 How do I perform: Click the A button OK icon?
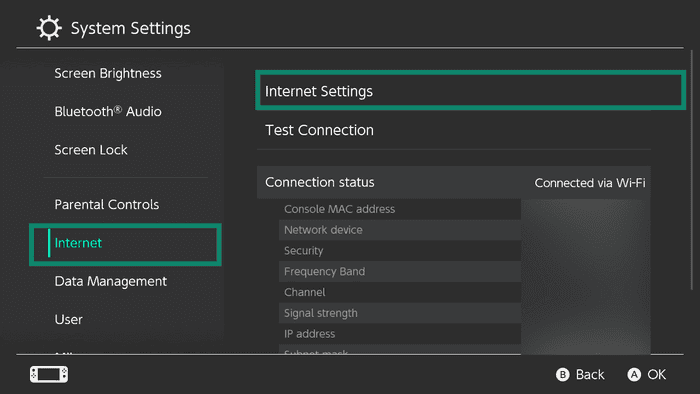click(634, 374)
